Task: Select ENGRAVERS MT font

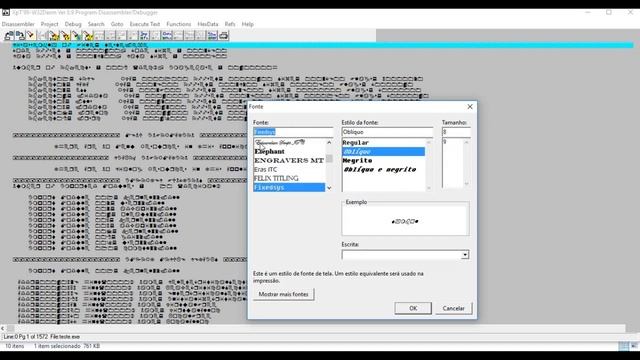Action: [289, 160]
